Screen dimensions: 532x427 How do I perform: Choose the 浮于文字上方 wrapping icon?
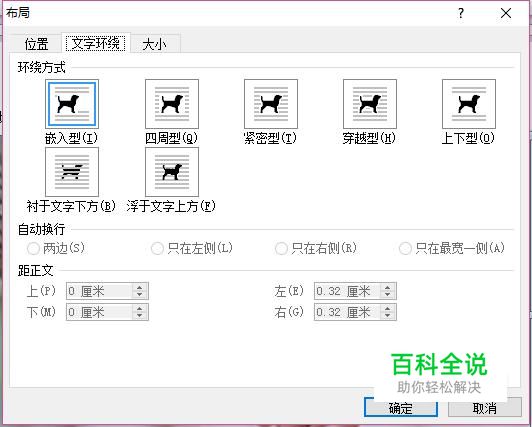click(x=172, y=172)
